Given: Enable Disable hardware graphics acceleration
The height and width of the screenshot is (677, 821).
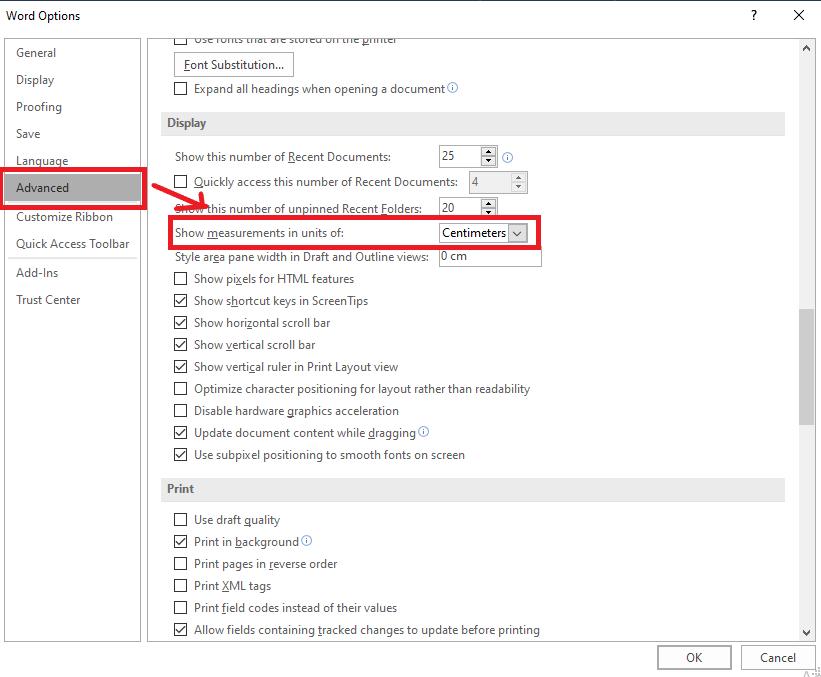Looking at the screenshot, I should coord(181,411).
